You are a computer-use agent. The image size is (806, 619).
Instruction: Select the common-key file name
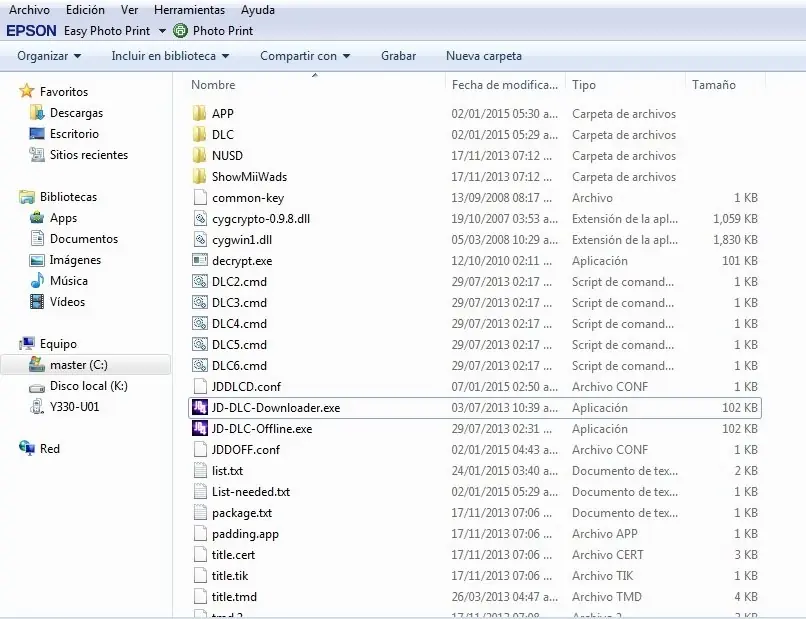[x=248, y=198]
